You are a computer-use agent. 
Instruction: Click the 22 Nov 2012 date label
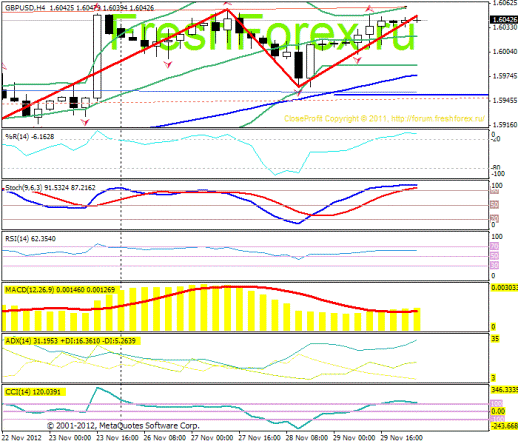(22, 438)
